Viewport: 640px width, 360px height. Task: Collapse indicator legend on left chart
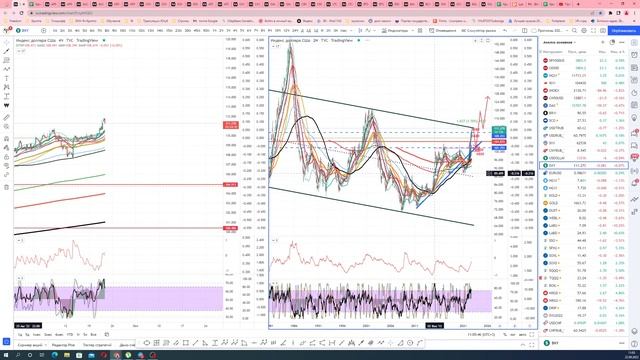(19, 51)
